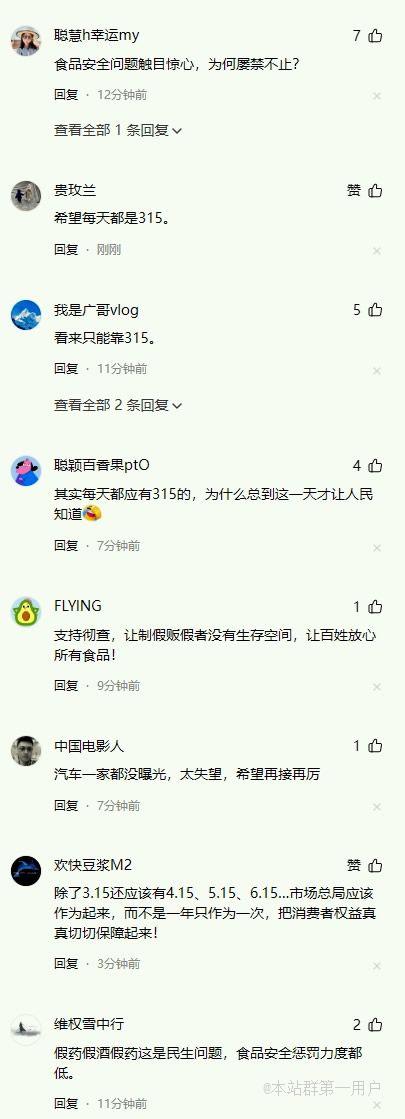Thumbs-up the comment from 聪颖百香果ptO
Screen dimensions: 405x1119
point(375,466)
